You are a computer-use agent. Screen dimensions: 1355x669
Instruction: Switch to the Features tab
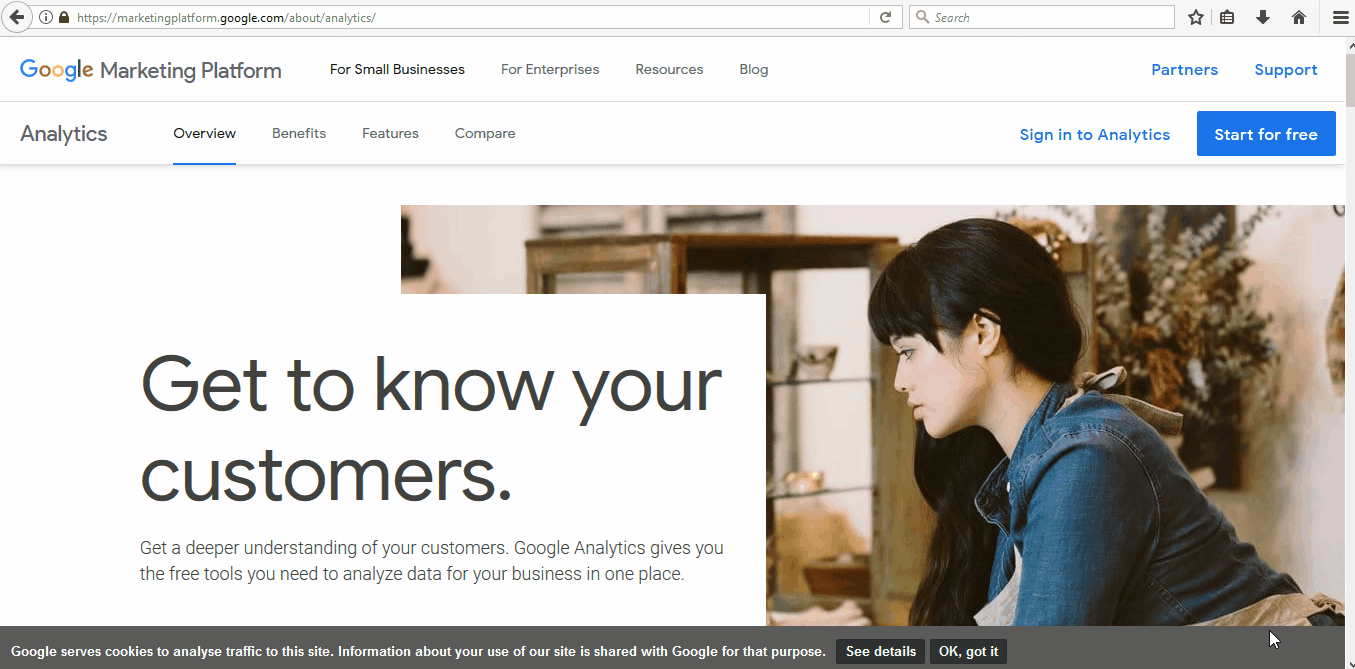point(390,133)
